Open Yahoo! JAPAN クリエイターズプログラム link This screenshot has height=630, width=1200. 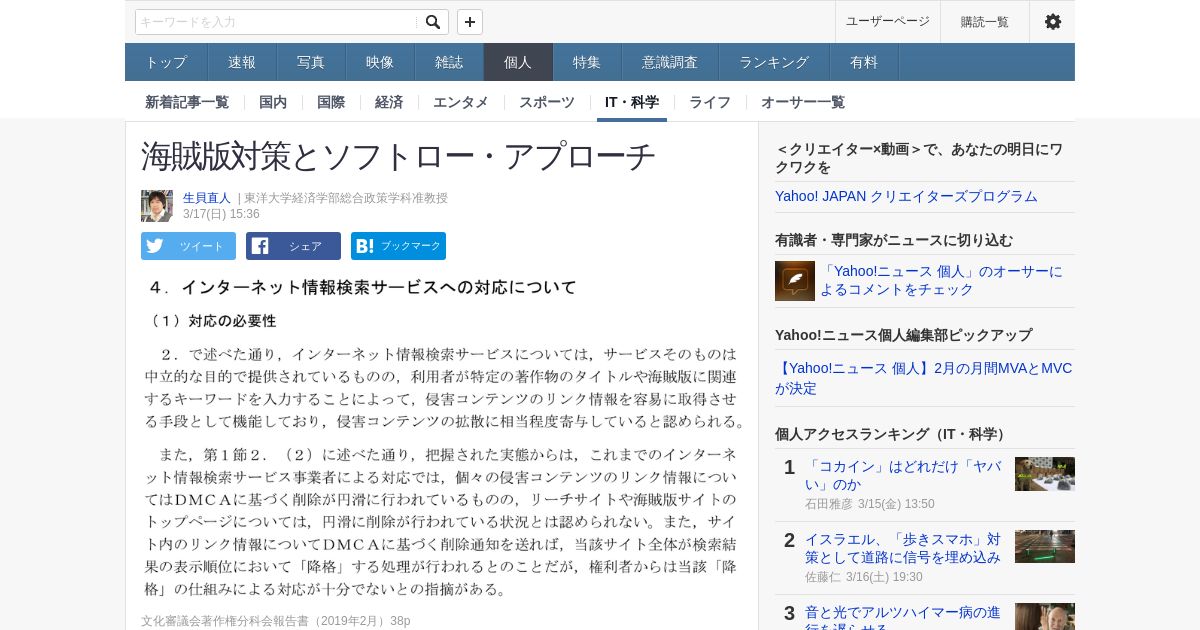[x=906, y=196]
